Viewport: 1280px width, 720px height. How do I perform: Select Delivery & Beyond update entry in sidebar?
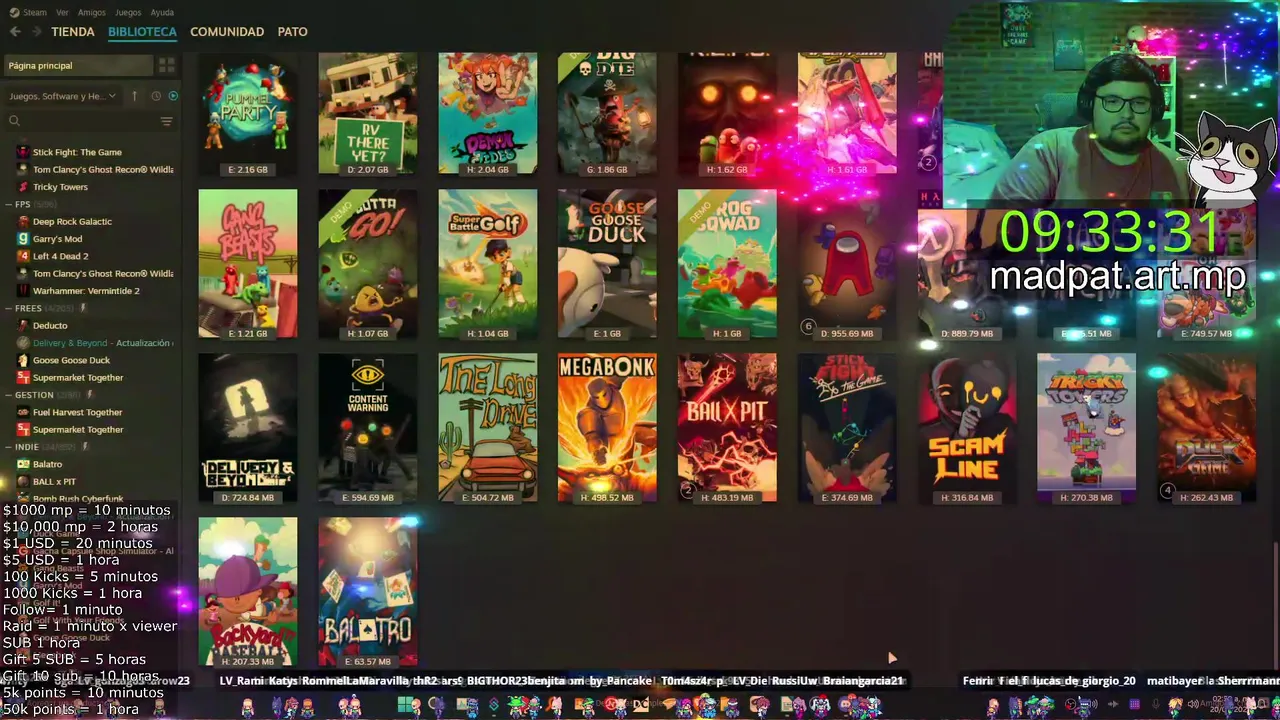(x=96, y=343)
